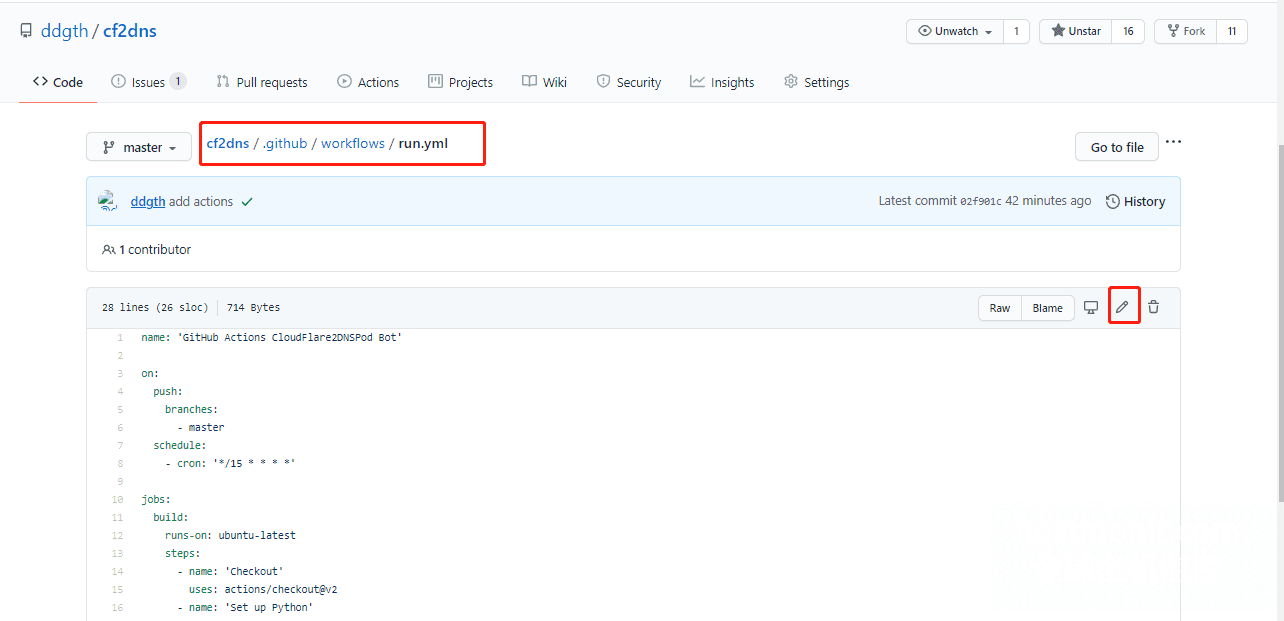Viewport: 1284px width, 621px height.
Task: Click the repository book icon beside ddgth
Action: 26,31
